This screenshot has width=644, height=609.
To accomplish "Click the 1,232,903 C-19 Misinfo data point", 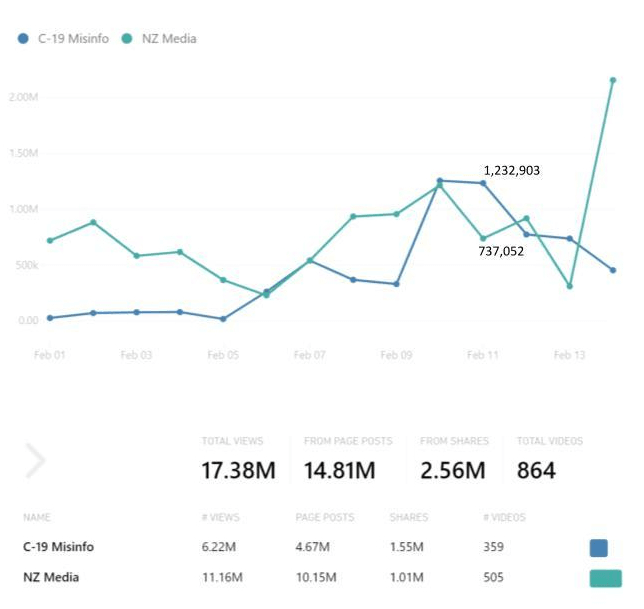I will click(483, 183).
